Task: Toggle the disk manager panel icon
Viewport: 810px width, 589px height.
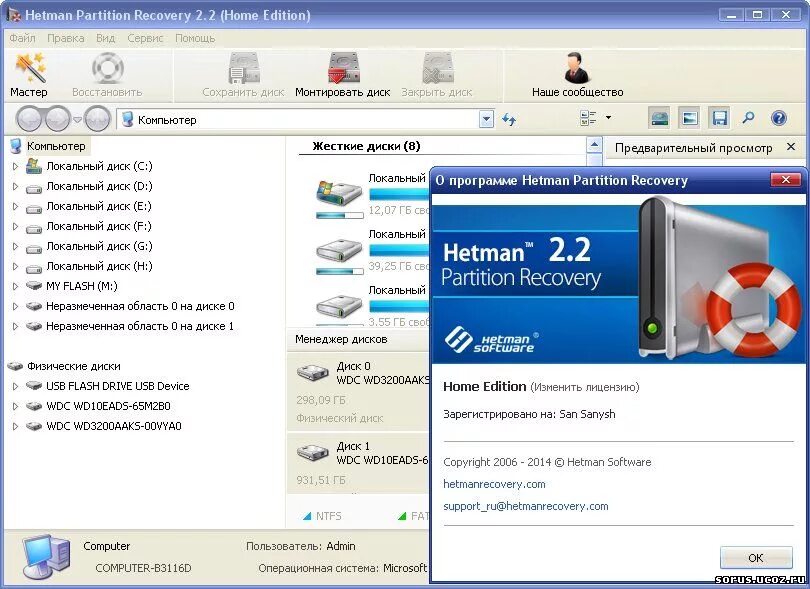Action: [659, 118]
